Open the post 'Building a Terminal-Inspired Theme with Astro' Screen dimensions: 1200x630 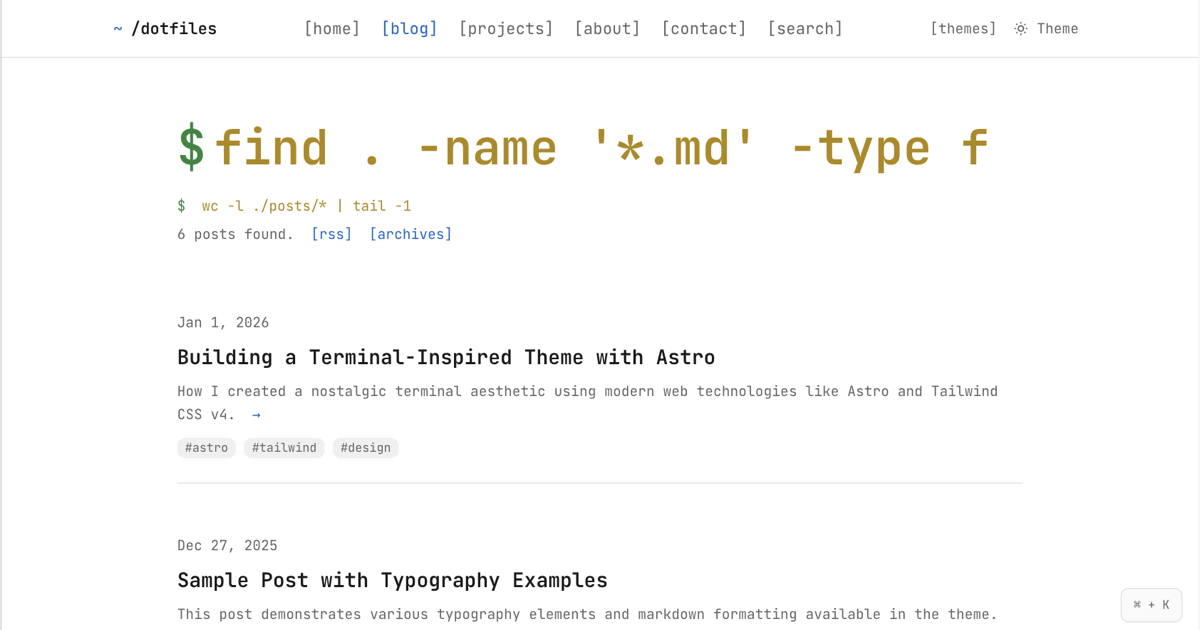pyautogui.click(x=446, y=357)
